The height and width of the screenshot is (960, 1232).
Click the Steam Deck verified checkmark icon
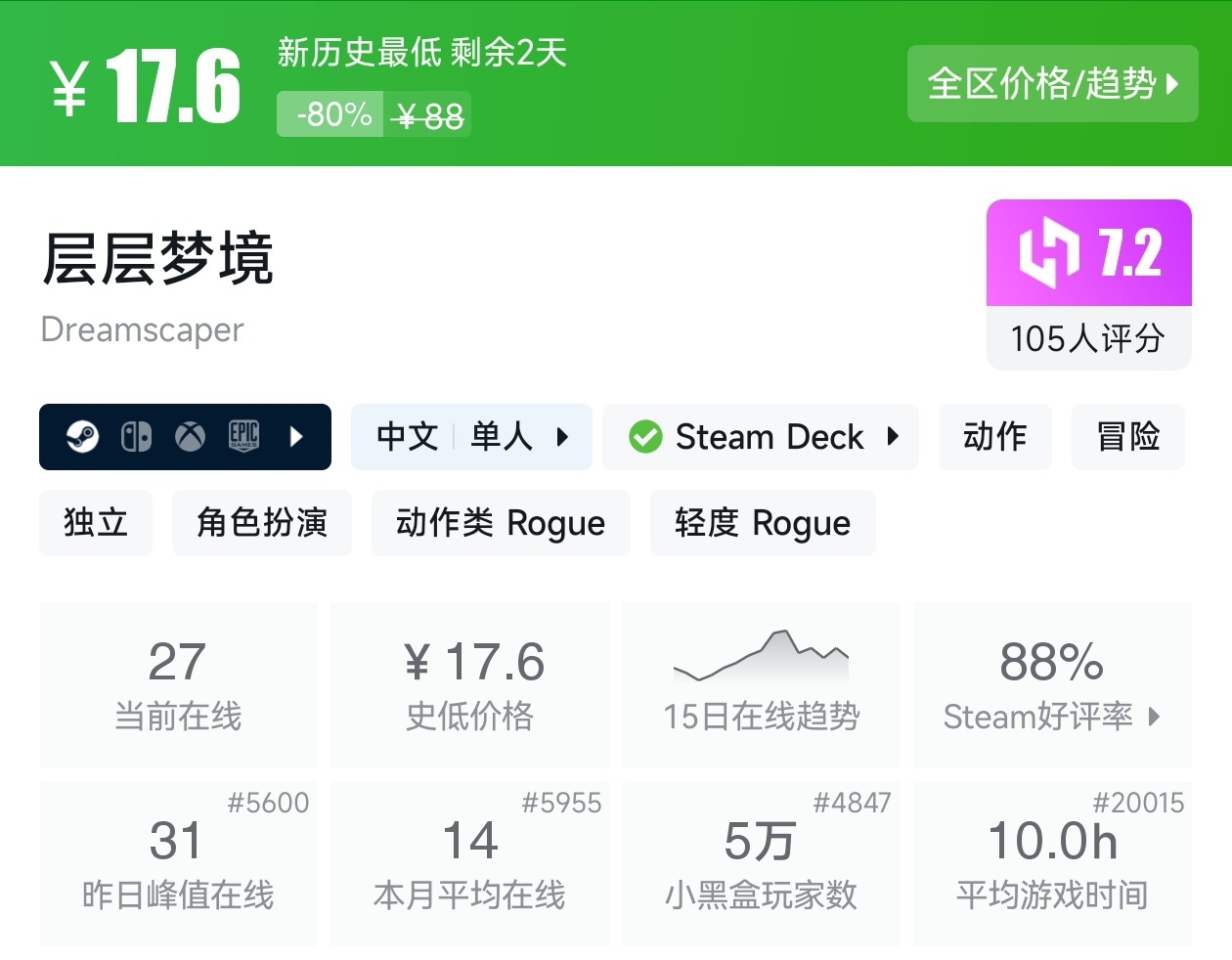[x=645, y=437]
